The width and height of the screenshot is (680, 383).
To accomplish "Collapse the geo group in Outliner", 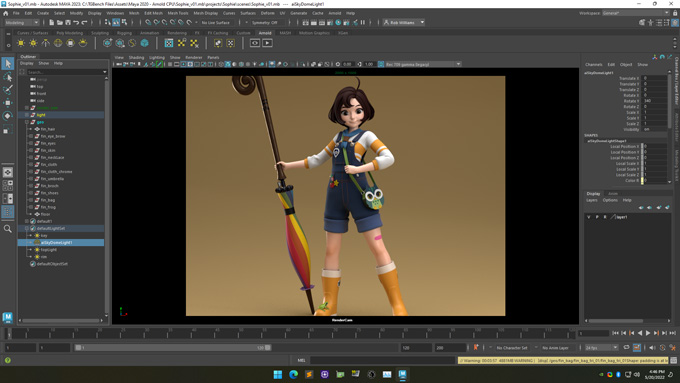I will point(27,122).
